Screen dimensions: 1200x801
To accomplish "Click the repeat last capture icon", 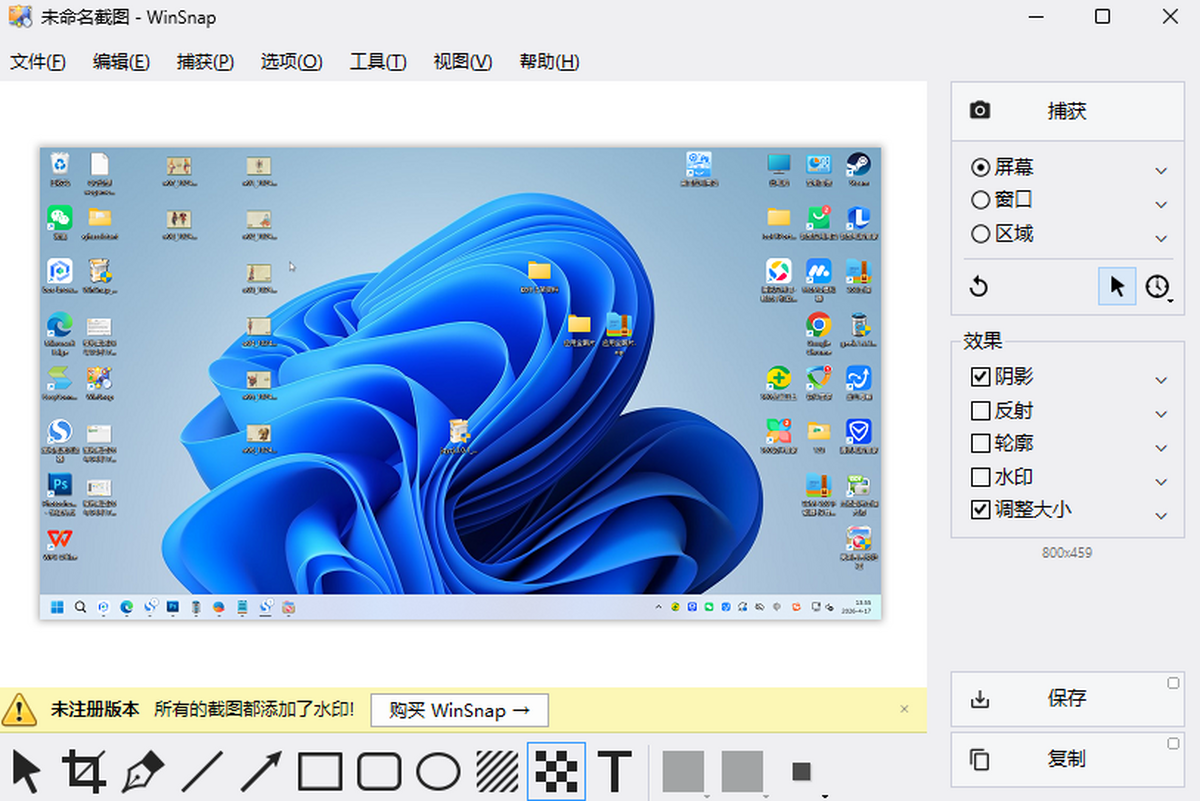I will pyautogui.click(x=979, y=287).
